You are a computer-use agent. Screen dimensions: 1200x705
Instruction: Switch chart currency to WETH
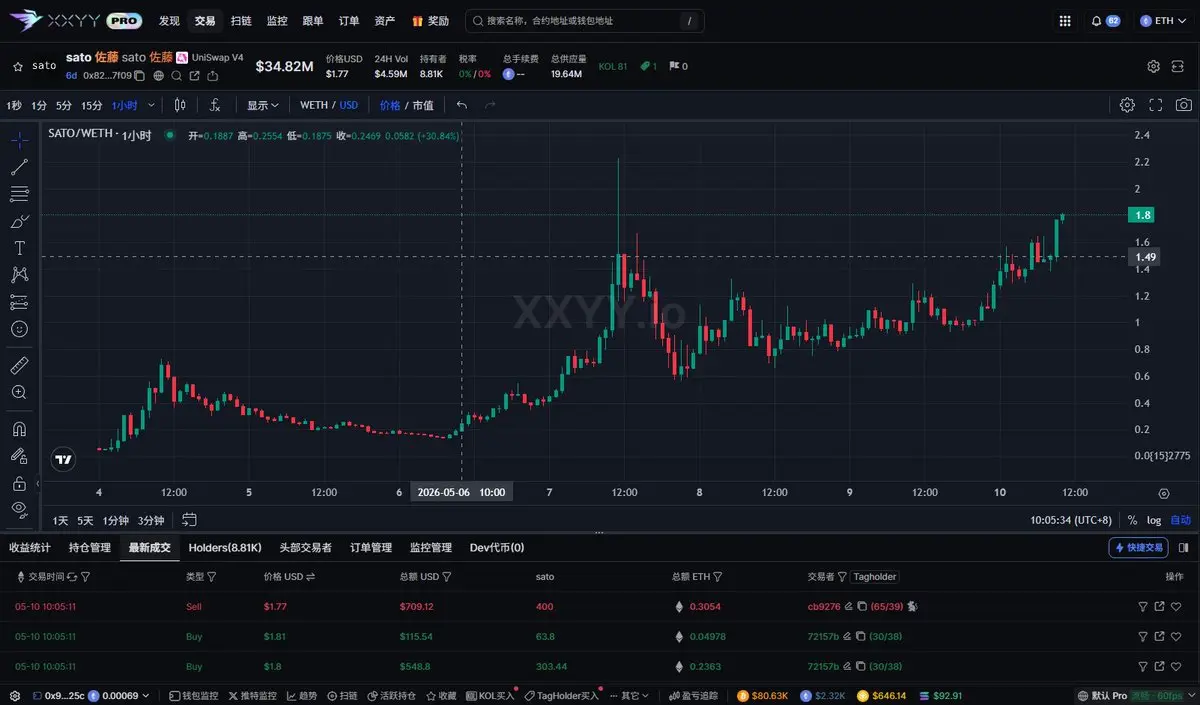pos(314,105)
